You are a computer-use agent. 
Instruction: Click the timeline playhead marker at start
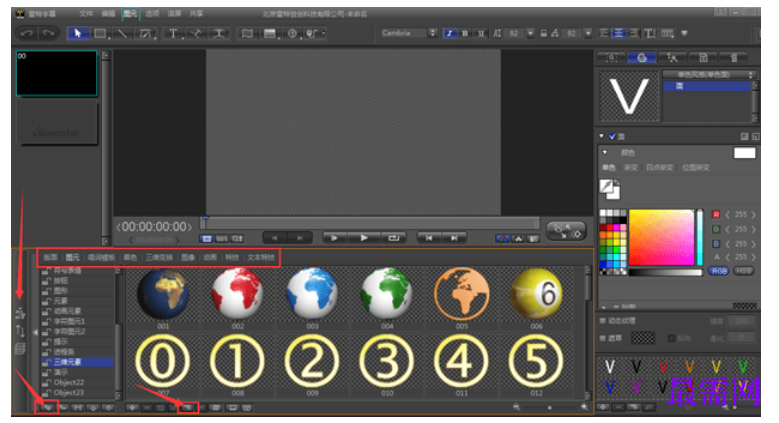point(205,219)
